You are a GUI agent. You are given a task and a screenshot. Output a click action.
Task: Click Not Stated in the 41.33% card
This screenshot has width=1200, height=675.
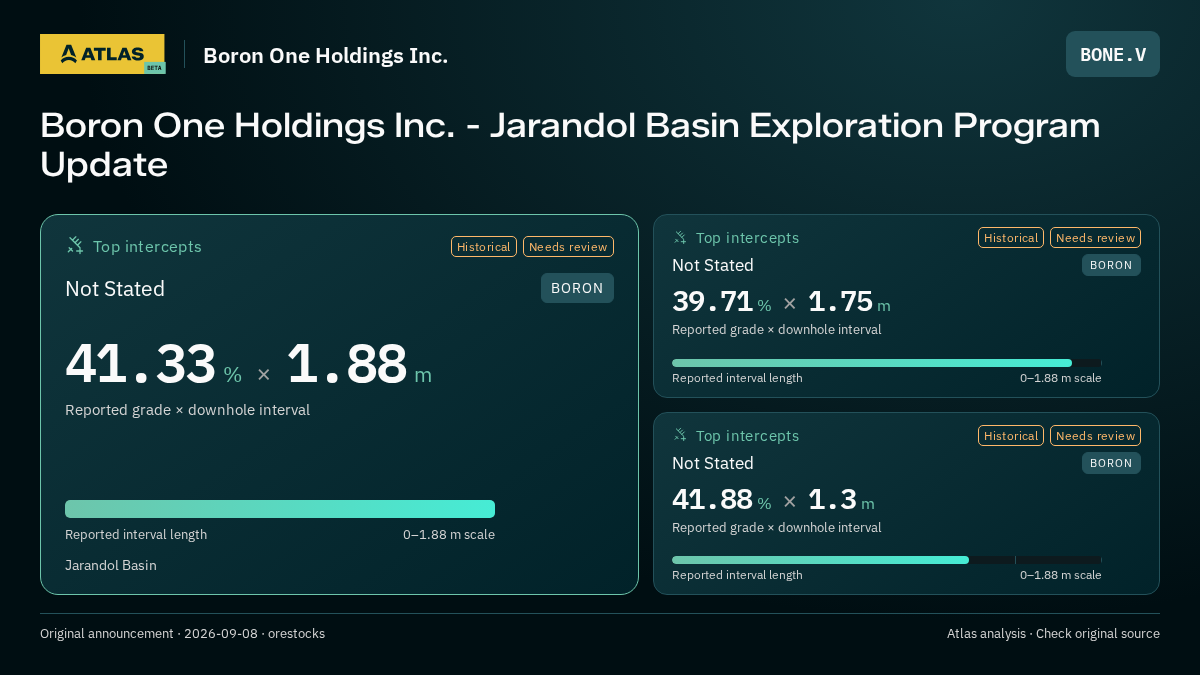pyautogui.click(x=115, y=289)
